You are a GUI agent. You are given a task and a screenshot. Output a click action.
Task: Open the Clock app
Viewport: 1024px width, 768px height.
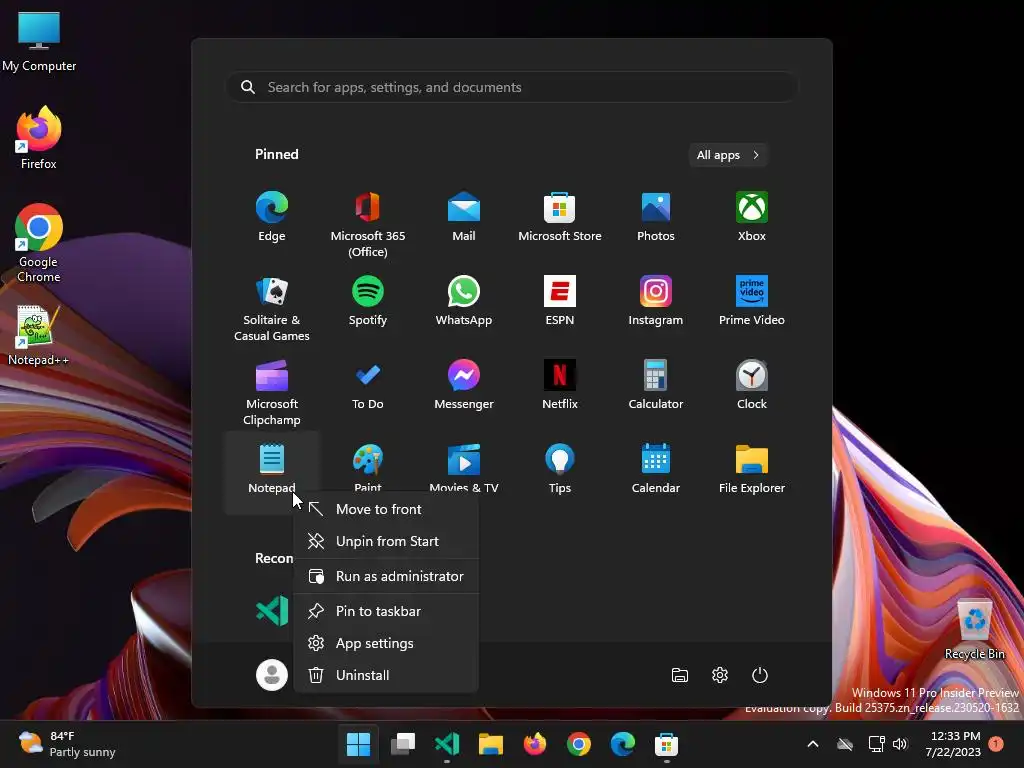[752, 386]
